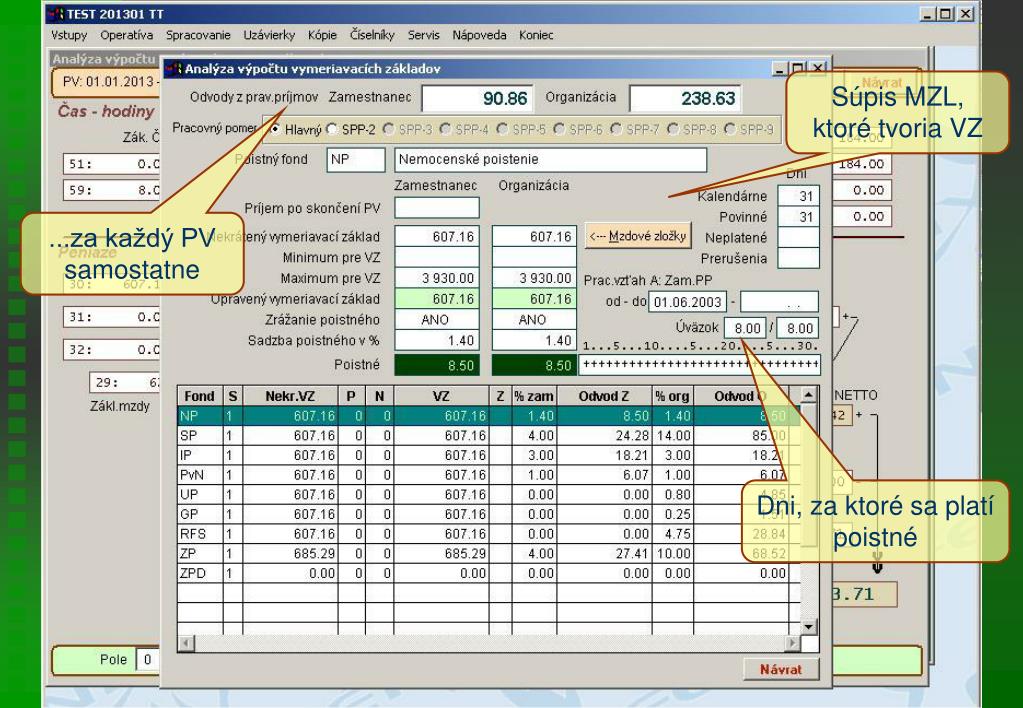
Task: Click the Návrat button in the dialog
Action: coord(780,669)
